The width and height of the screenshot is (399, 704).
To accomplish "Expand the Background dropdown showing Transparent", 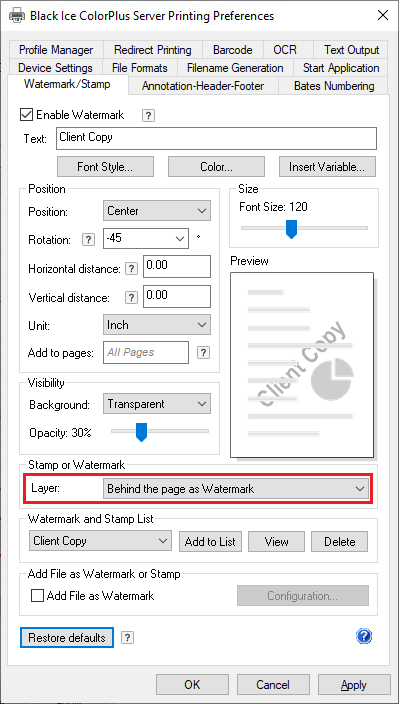I will coord(157,404).
